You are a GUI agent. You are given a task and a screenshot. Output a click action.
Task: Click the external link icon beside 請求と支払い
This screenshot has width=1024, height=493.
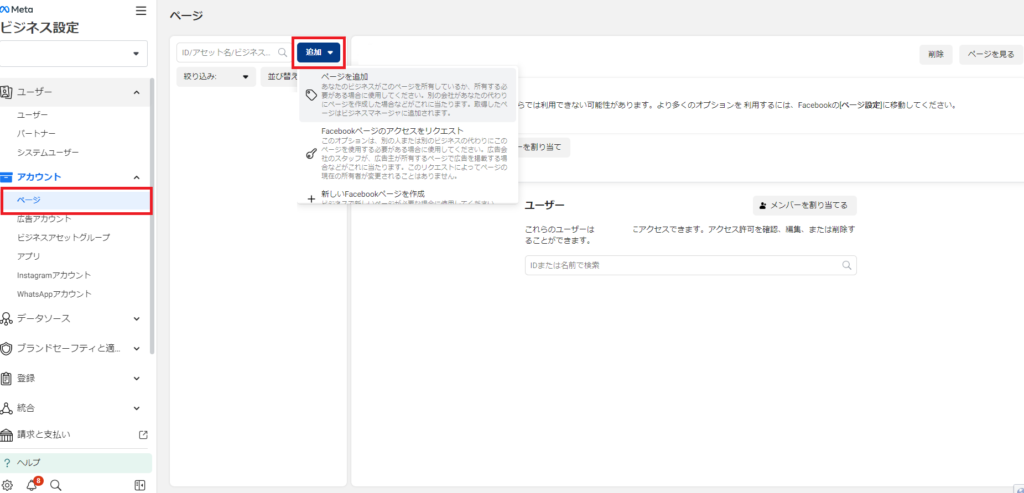point(142,435)
